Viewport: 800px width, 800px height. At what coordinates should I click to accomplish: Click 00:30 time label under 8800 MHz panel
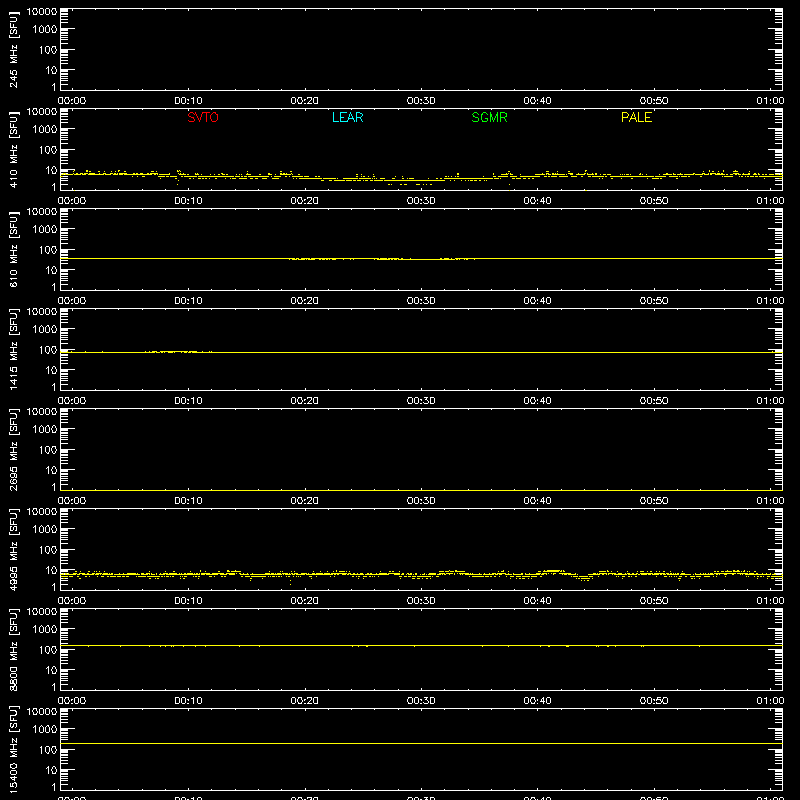tap(421, 701)
